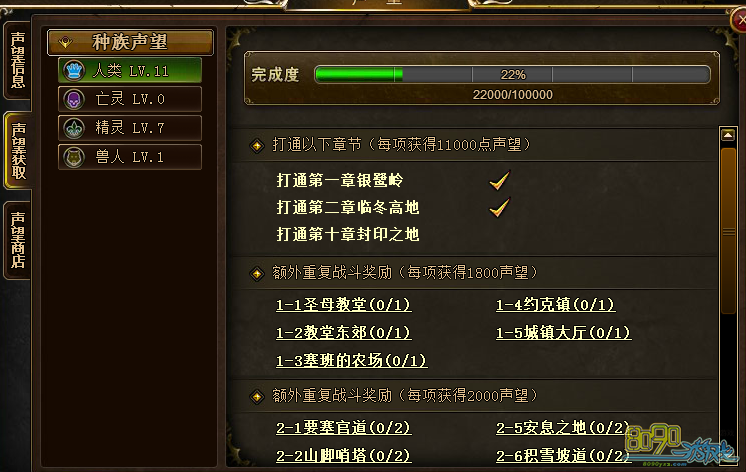The width and height of the screenshot is (746, 472).
Task: Click diamond bullet beside 2000声望 reward section
Action: pos(257,396)
